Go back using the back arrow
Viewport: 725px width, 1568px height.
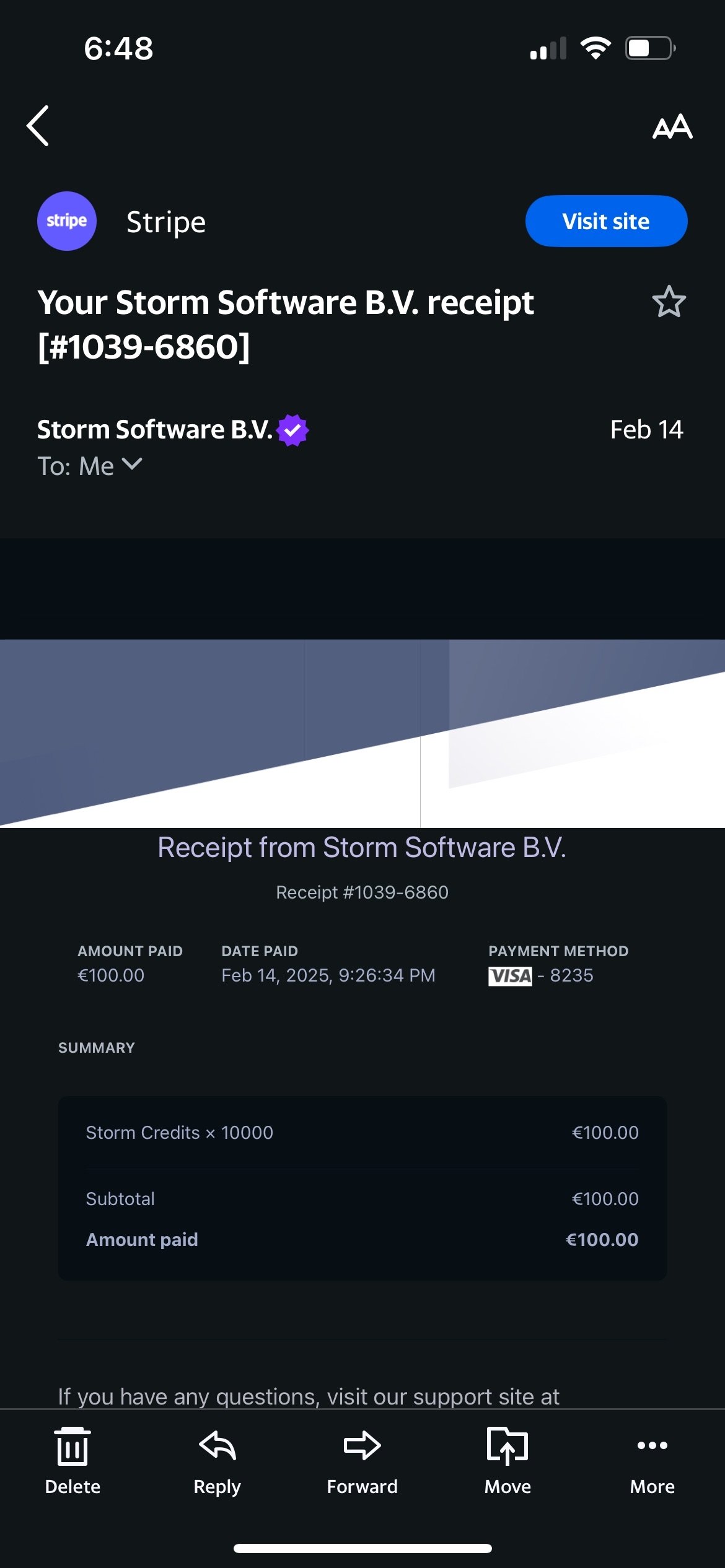(38, 126)
